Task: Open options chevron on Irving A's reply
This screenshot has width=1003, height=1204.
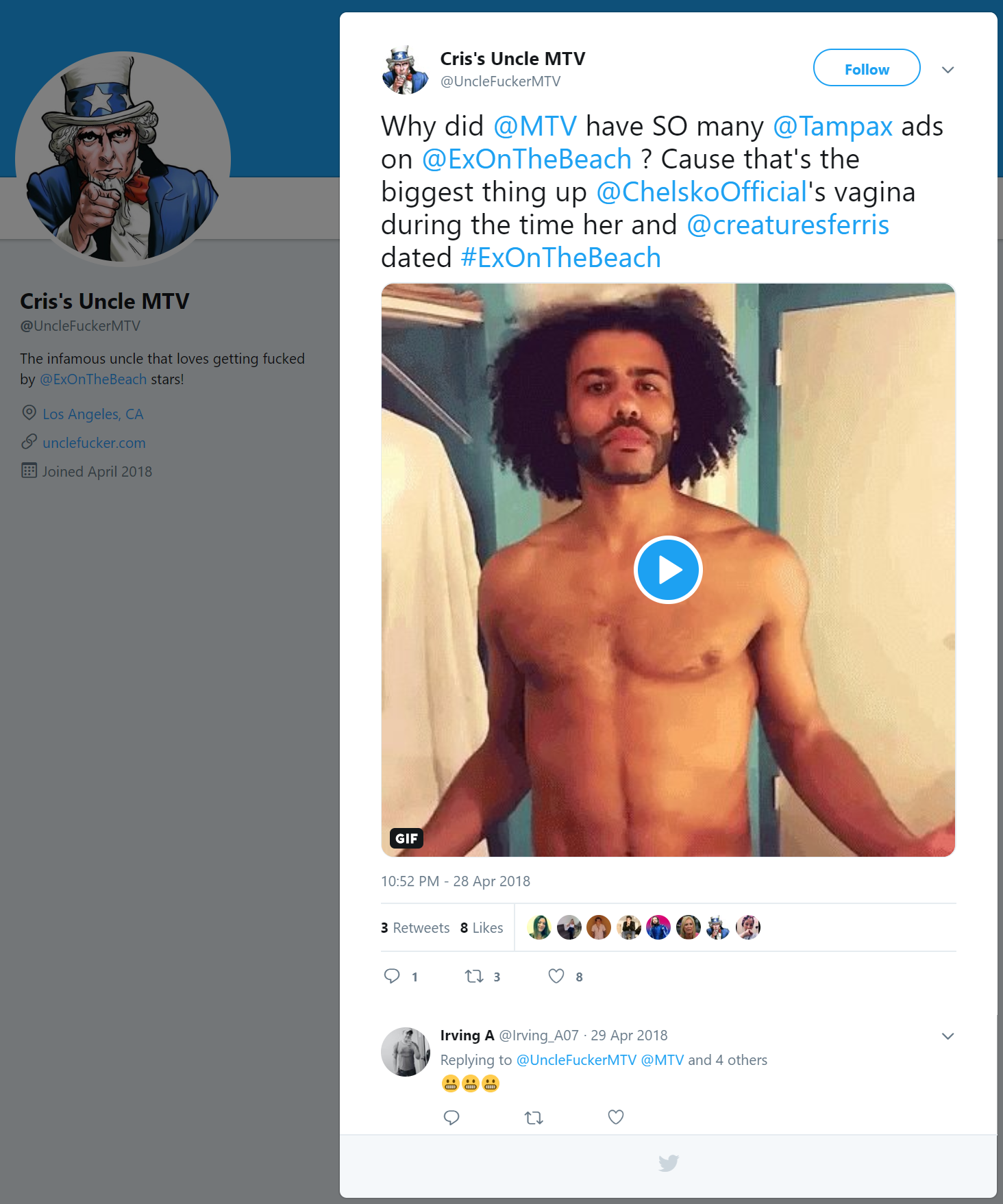Action: (x=948, y=1036)
